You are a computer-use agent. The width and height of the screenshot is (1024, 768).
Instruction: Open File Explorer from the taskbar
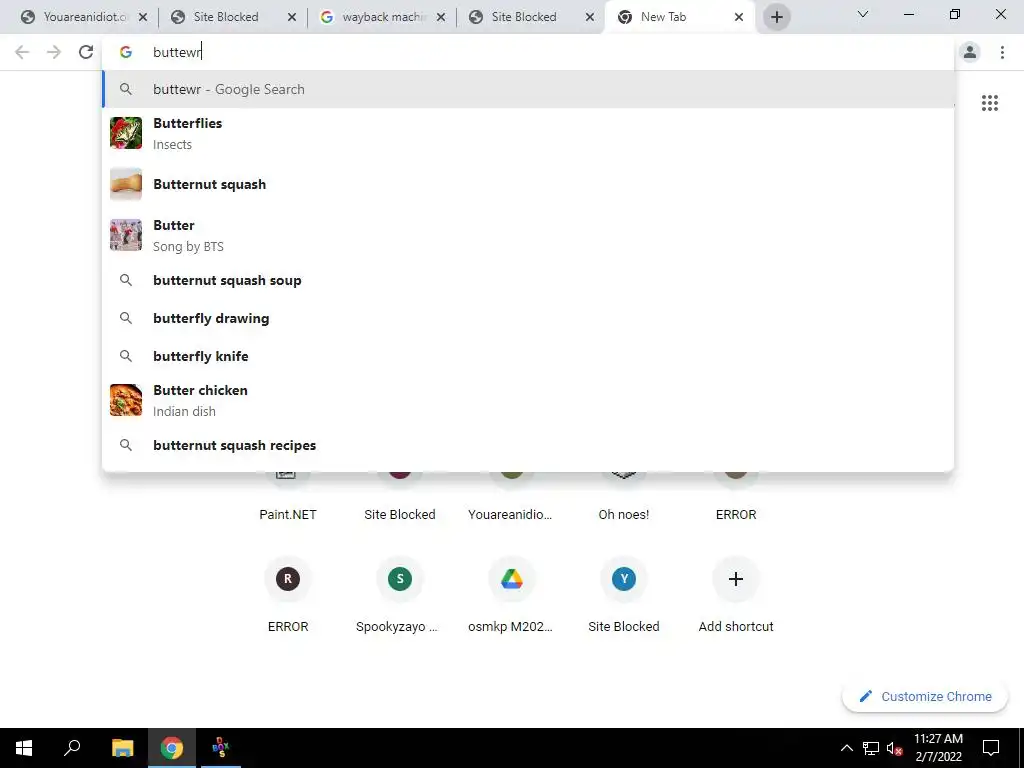(122, 748)
